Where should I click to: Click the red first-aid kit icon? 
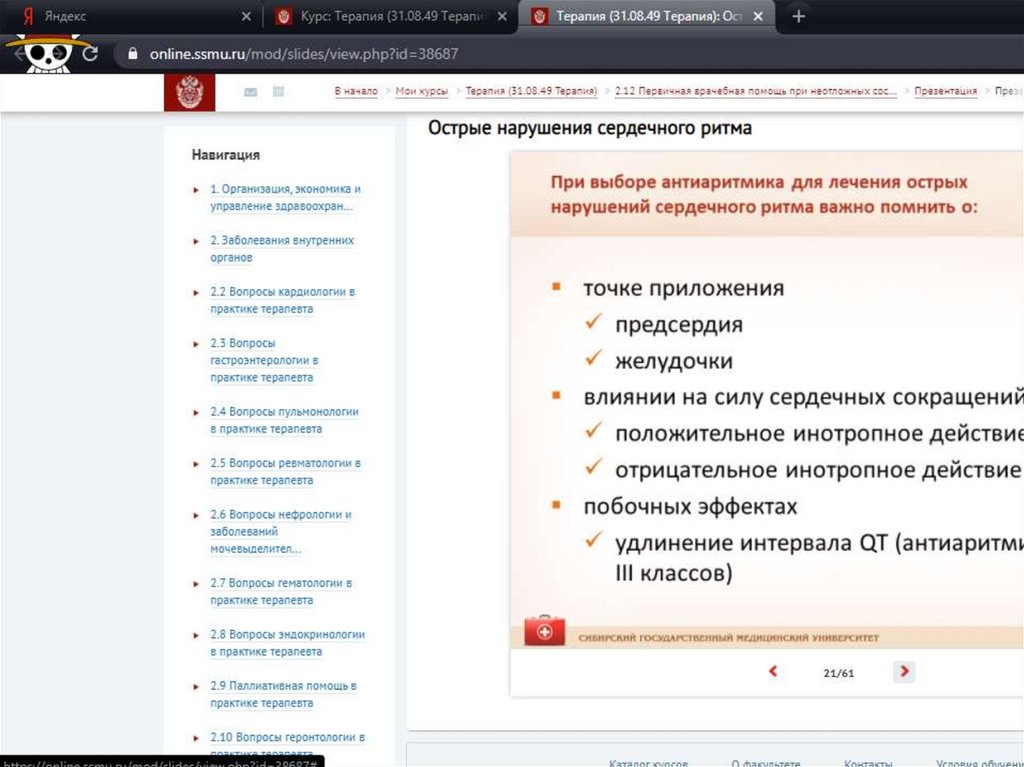545,630
